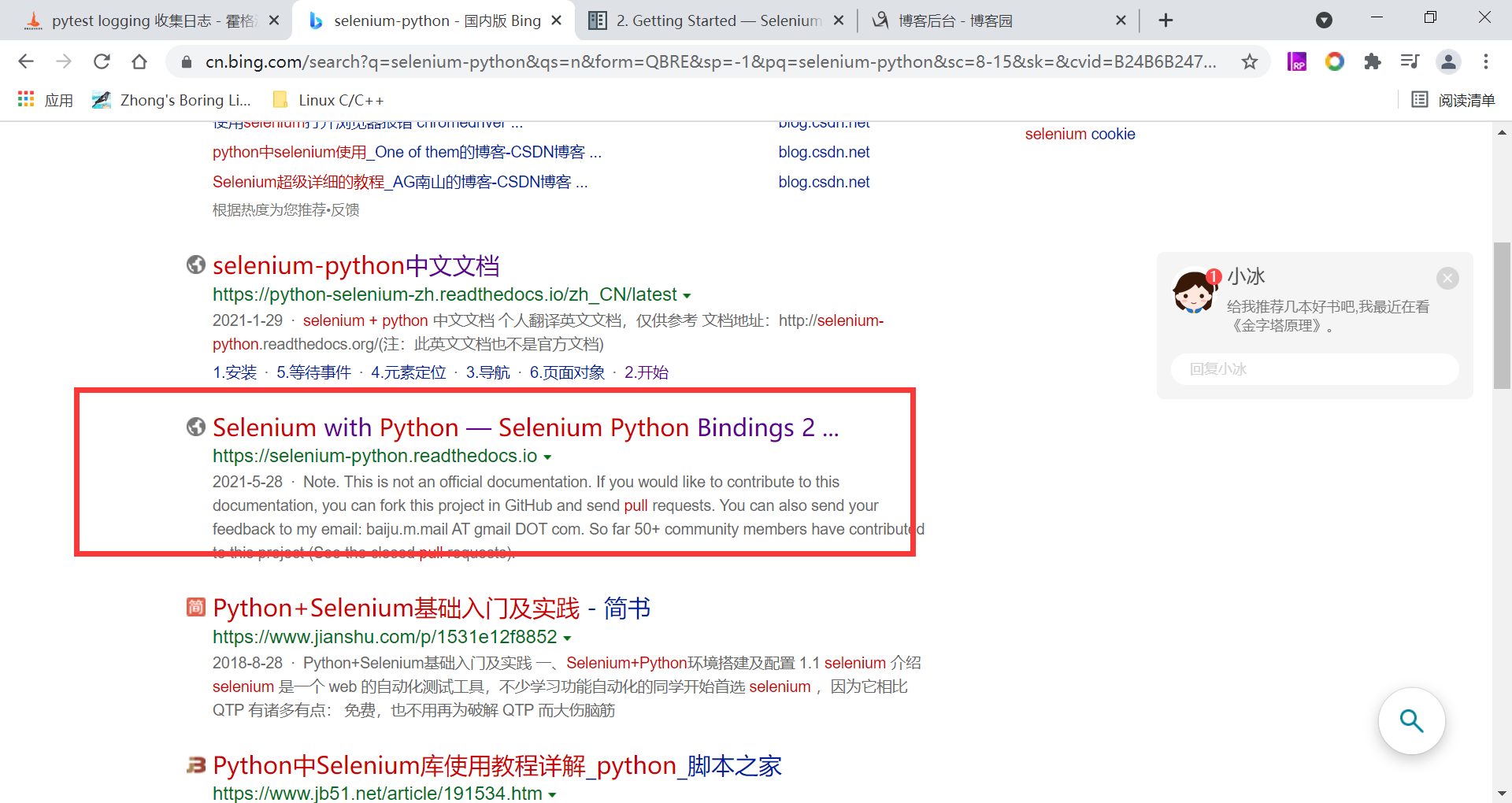Open the 应用 apps shortcut
The height and width of the screenshot is (803, 1512).
coord(46,100)
